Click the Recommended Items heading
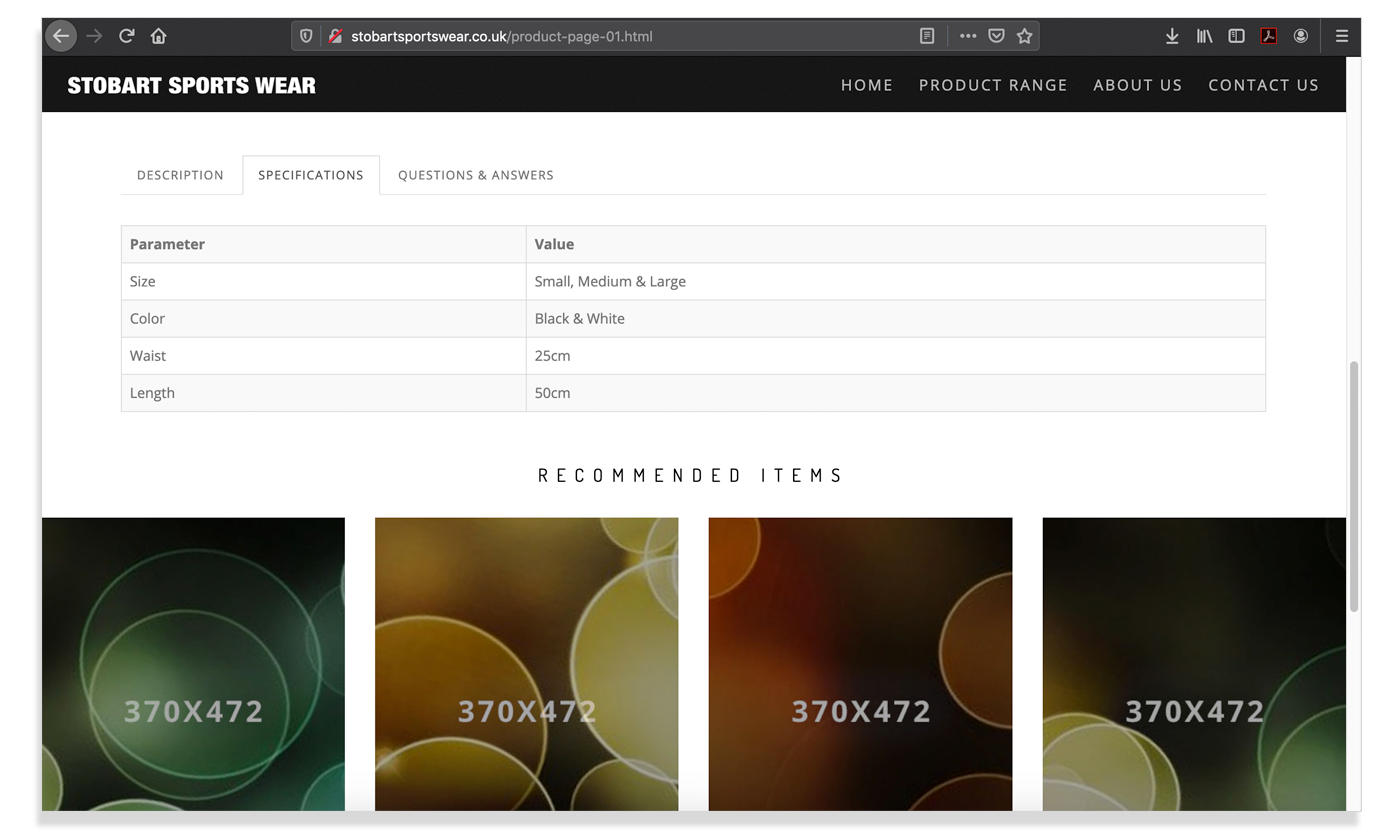Image resolution: width=1400 pixels, height=830 pixels. coord(691,475)
